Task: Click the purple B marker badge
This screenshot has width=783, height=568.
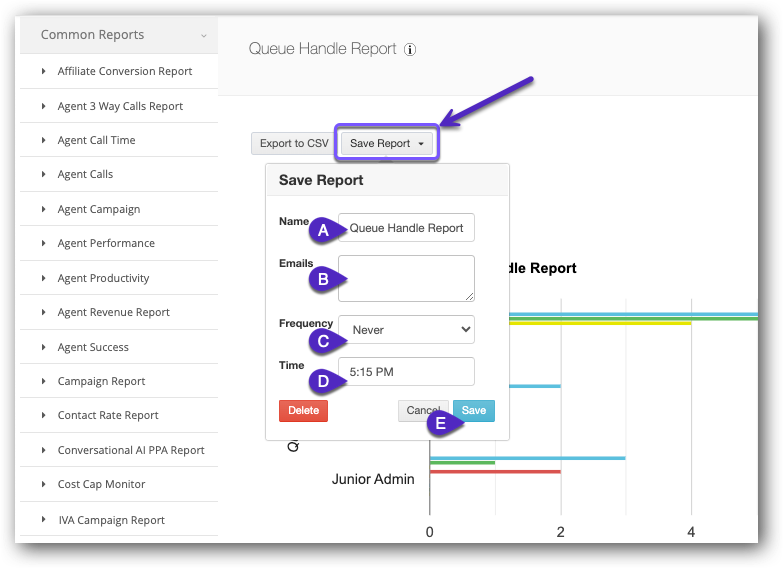Action: [x=323, y=280]
